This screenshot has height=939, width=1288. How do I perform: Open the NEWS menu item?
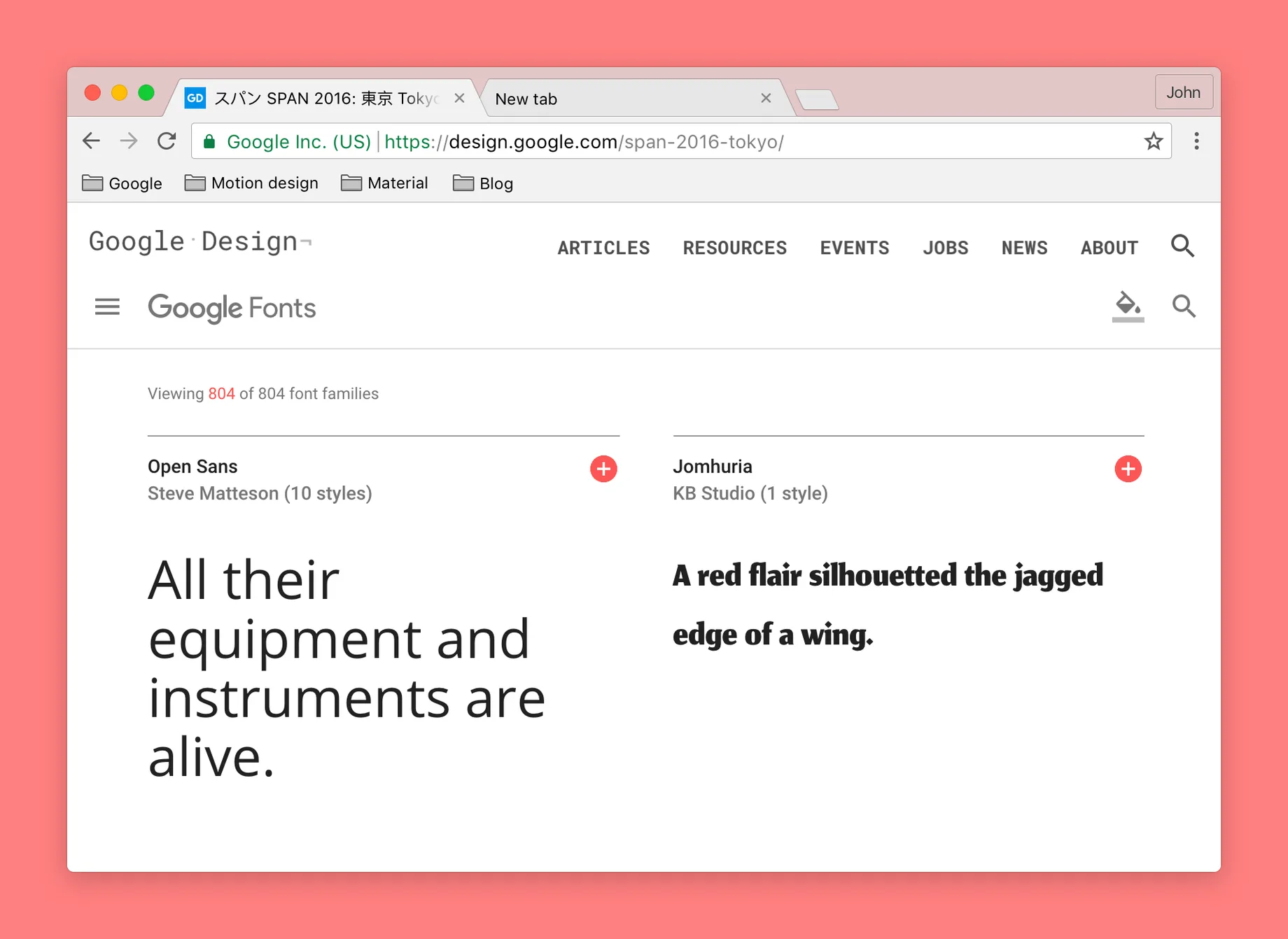pos(1025,248)
